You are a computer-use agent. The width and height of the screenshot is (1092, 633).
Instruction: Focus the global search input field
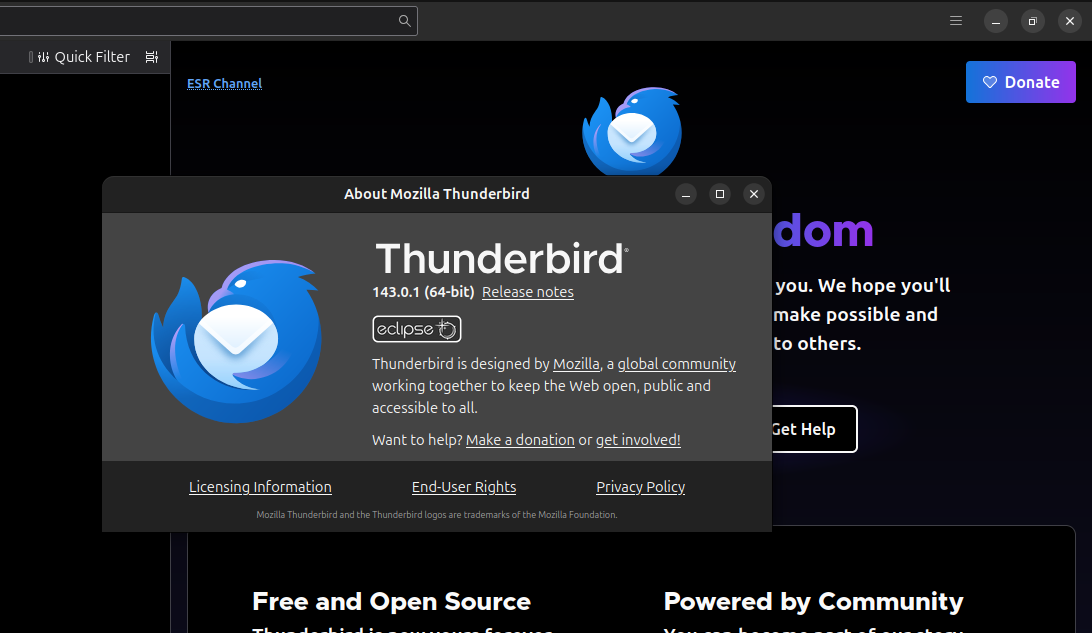[200, 21]
